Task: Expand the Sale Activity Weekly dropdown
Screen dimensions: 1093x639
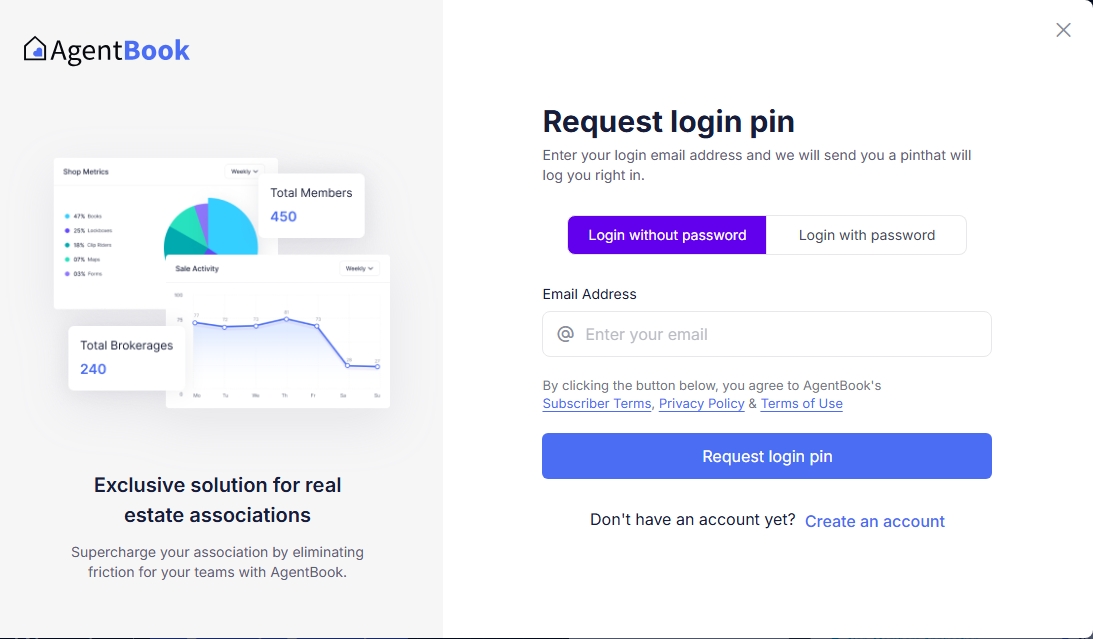Action: pos(359,268)
